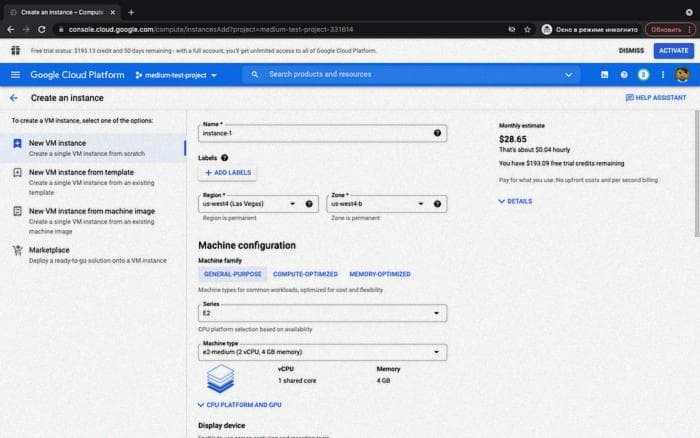Click the '4 GB' memory value
Screen dimensions: 700x438
tap(383, 381)
